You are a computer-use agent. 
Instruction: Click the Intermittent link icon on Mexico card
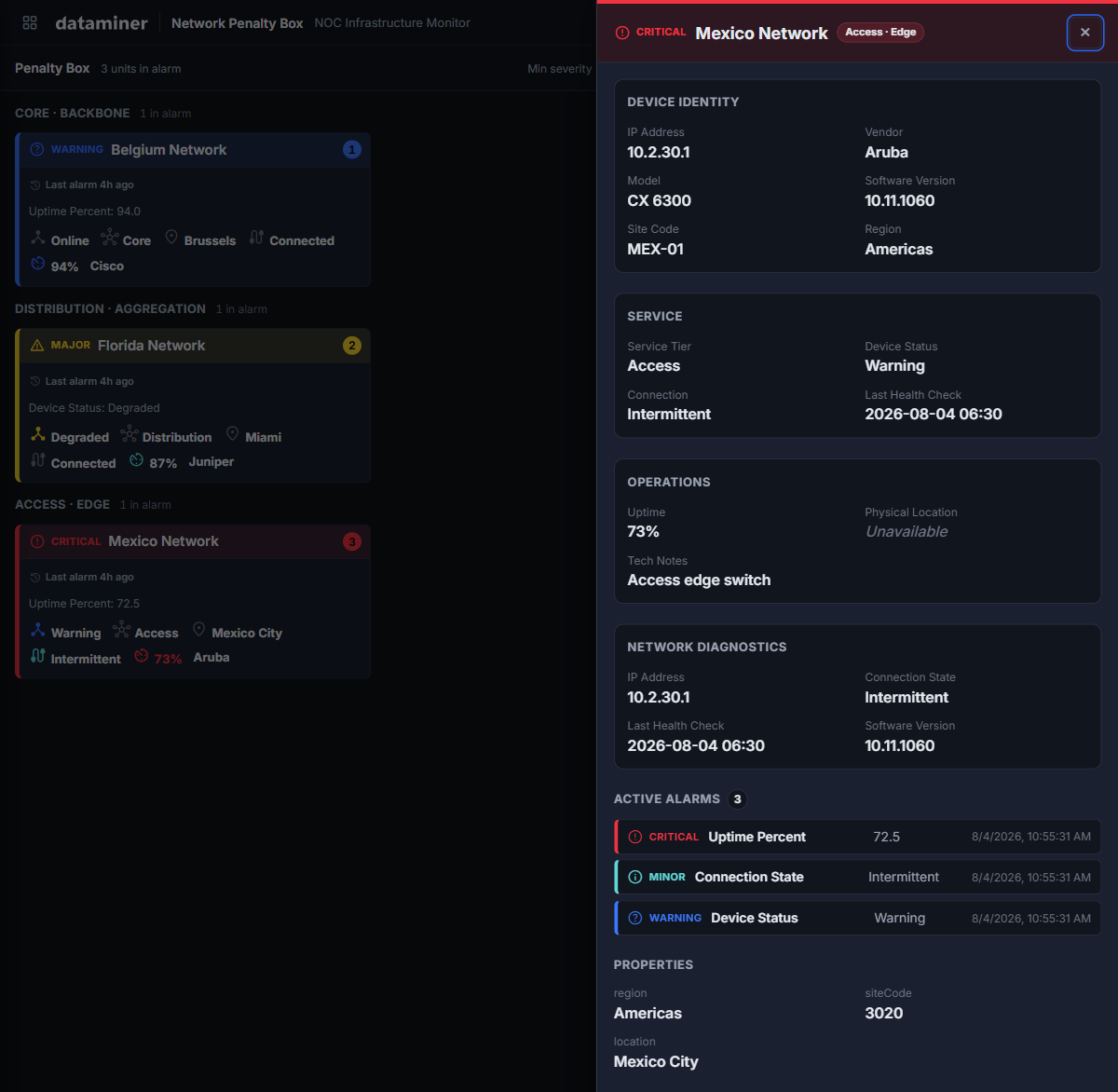point(38,656)
